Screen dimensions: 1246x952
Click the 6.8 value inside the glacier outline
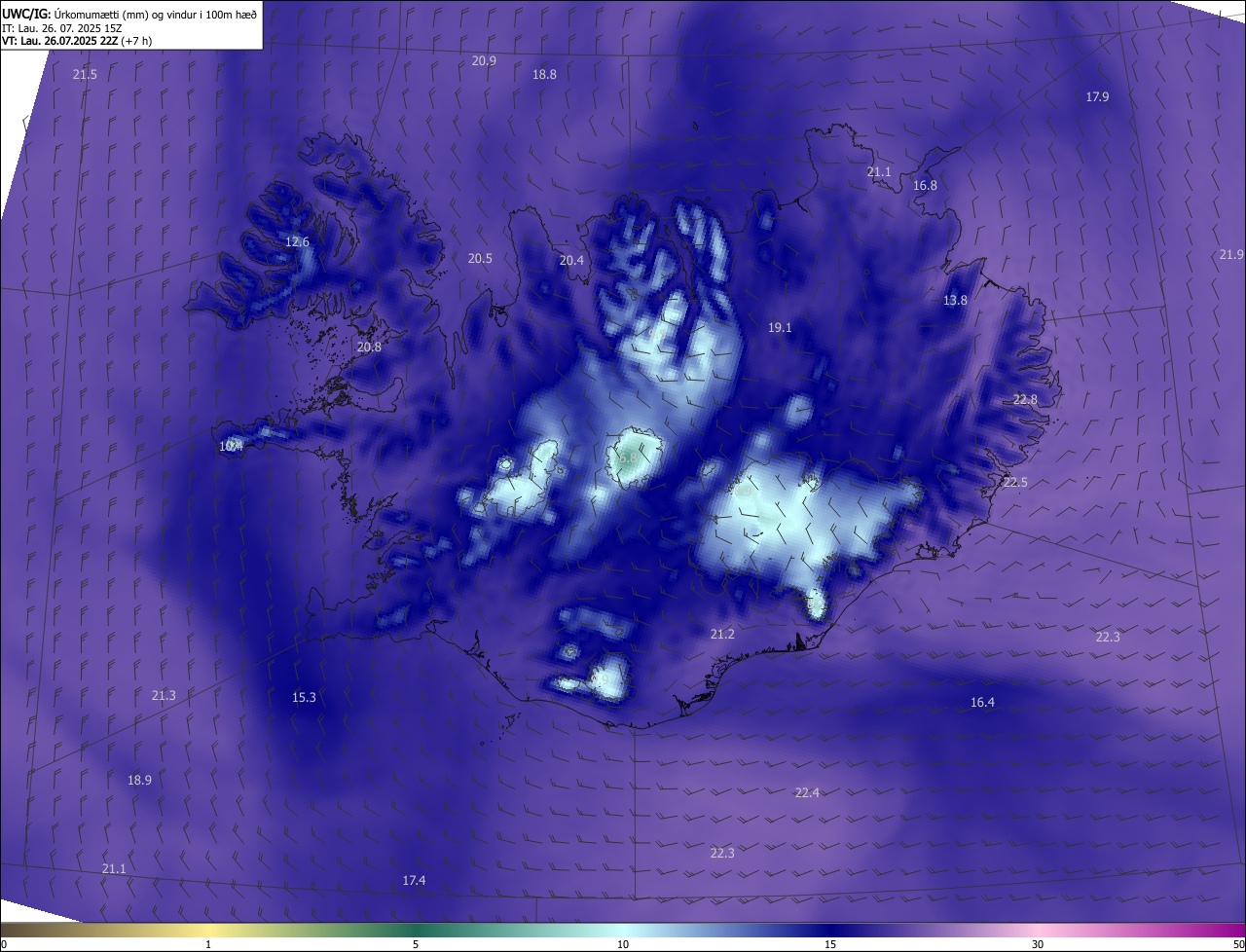628,458
